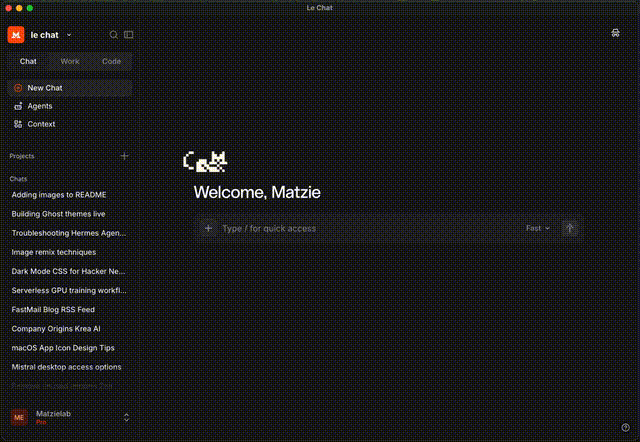This screenshot has height=442, width=640.
Task: Click the ME account avatar
Action: coord(19,417)
